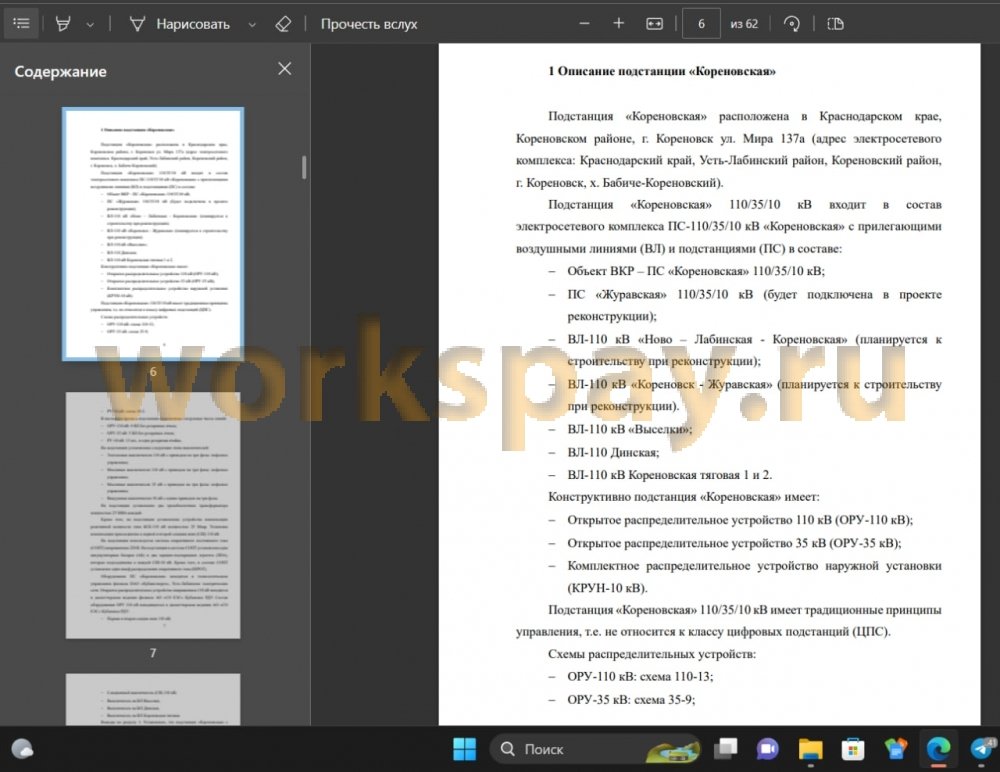
Task: Rotate the page icon
Action: coord(791,24)
